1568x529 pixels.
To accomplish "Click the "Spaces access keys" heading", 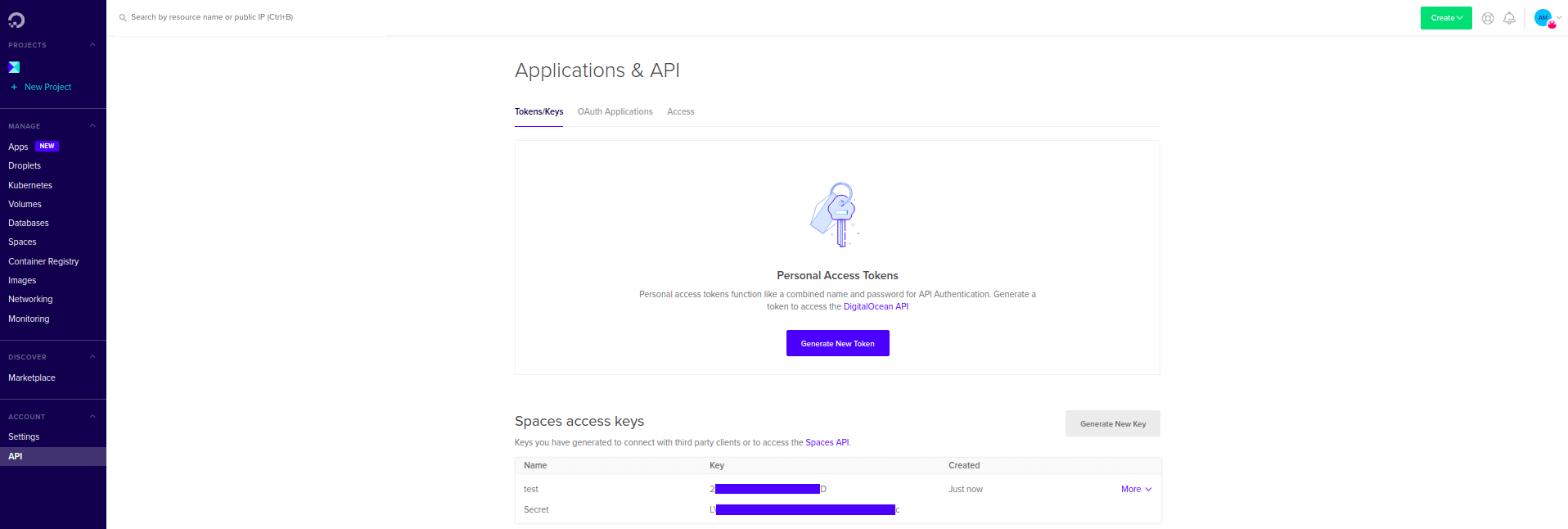I will pyautogui.click(x=579, y=421).
